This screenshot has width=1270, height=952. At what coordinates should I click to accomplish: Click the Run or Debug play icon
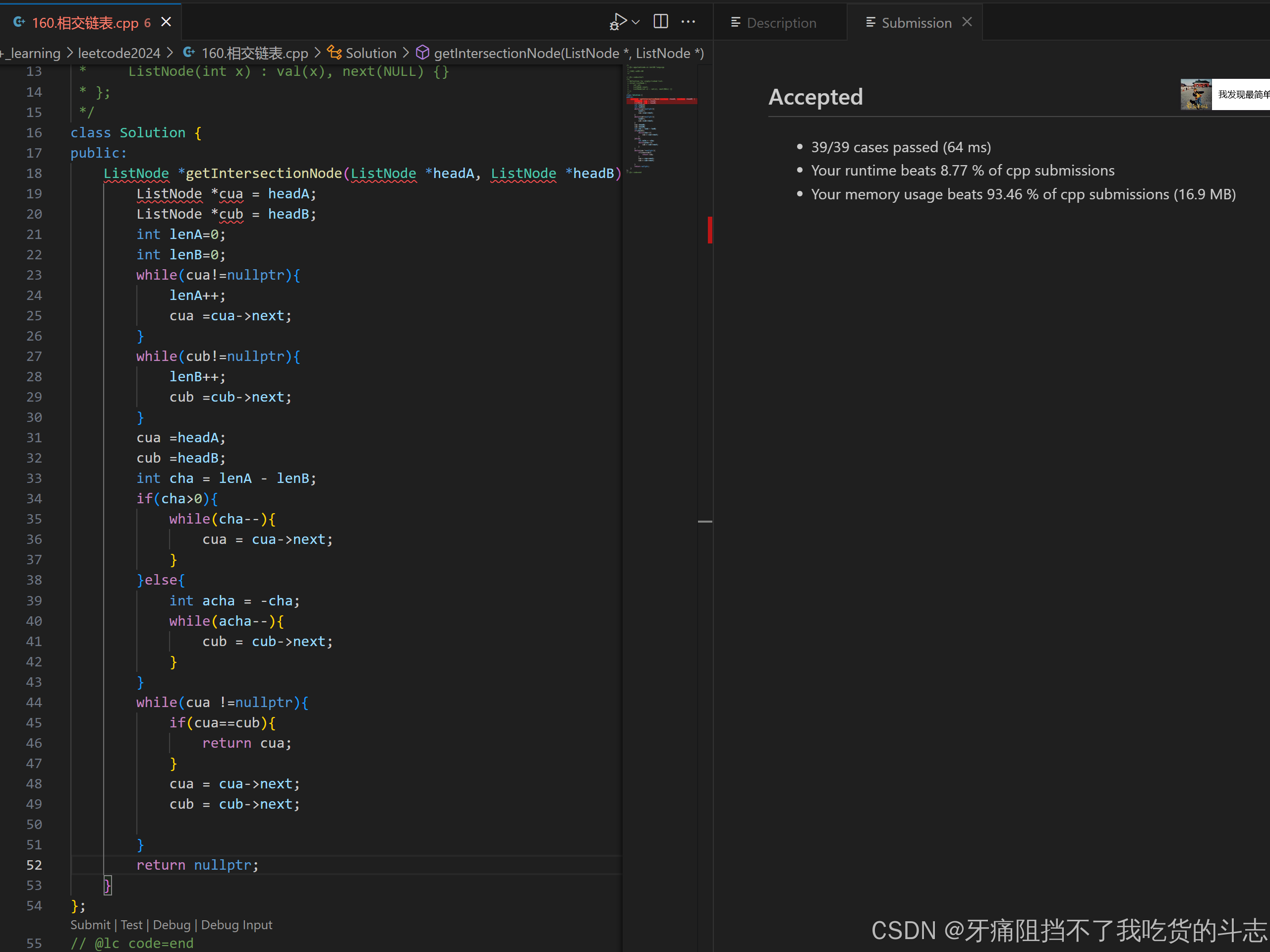pos(618,22)
